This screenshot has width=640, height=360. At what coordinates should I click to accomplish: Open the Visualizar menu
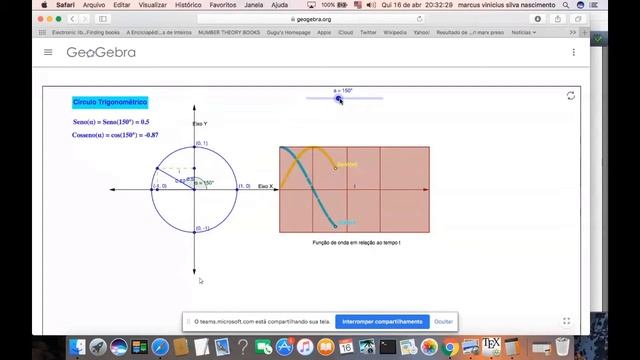153,5
